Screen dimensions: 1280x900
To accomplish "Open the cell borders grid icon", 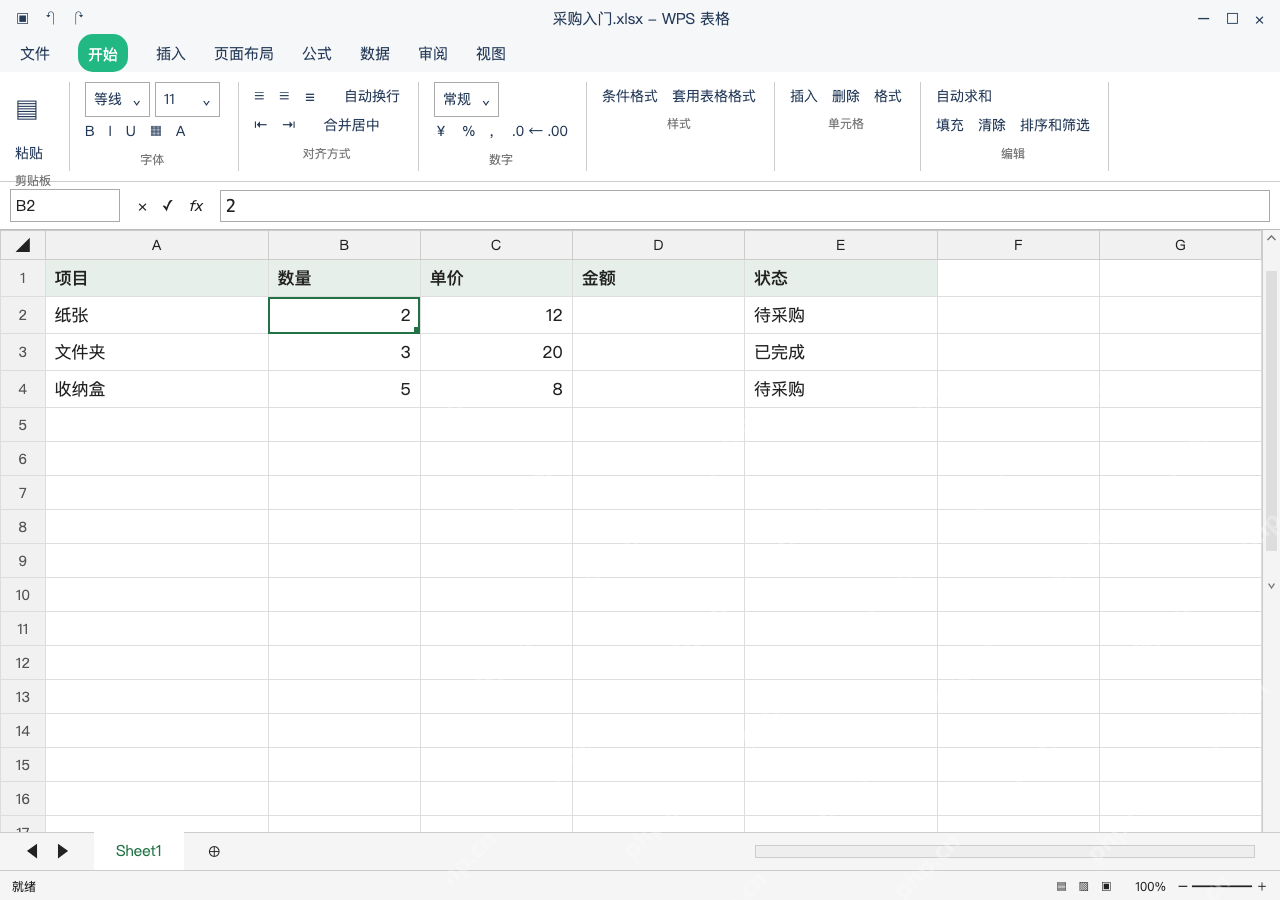I will tap(156, 131).
